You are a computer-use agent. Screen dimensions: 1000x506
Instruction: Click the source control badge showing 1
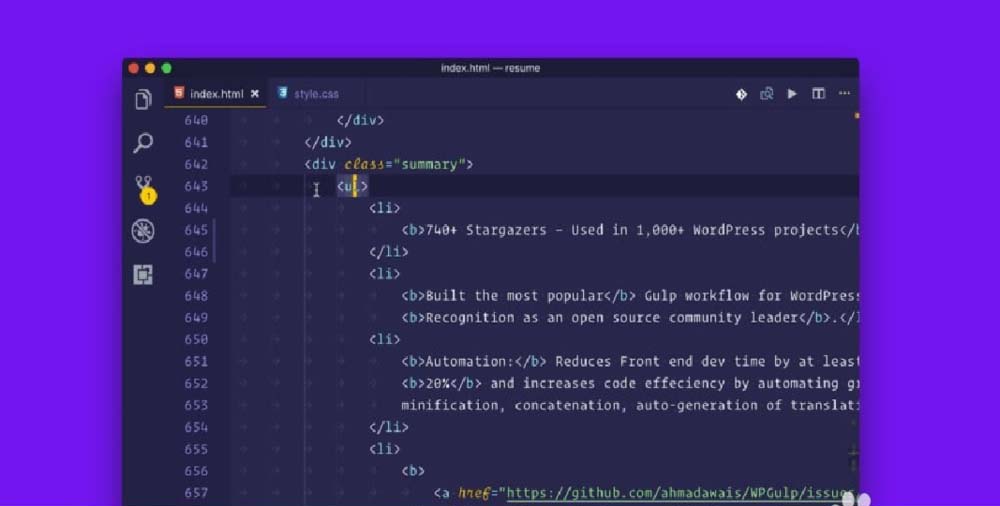(x=148, y=197)
